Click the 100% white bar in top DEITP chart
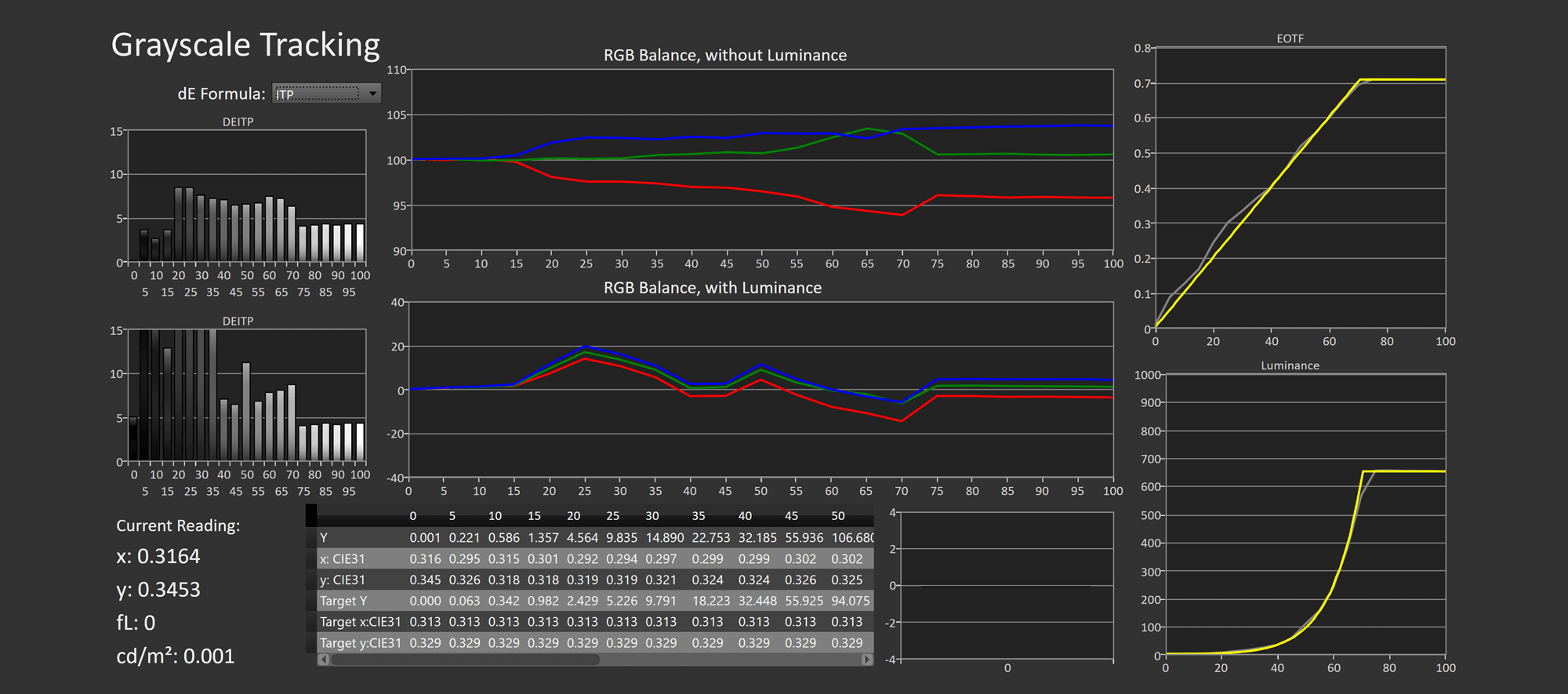This screenshot has width=1568, height=694. coord(360,243)
